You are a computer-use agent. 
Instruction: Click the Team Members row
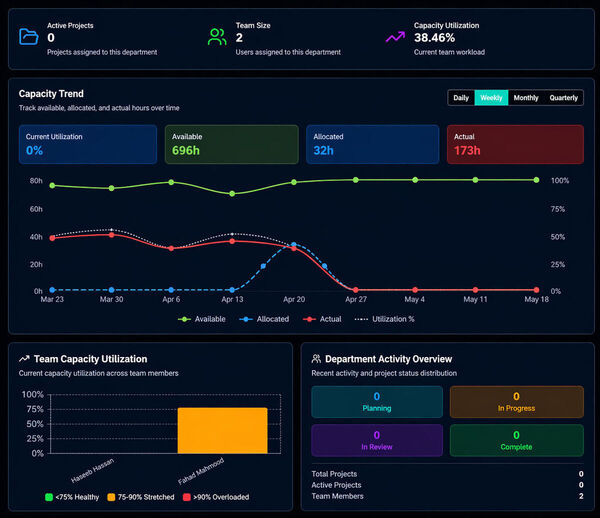pos(447,496)
